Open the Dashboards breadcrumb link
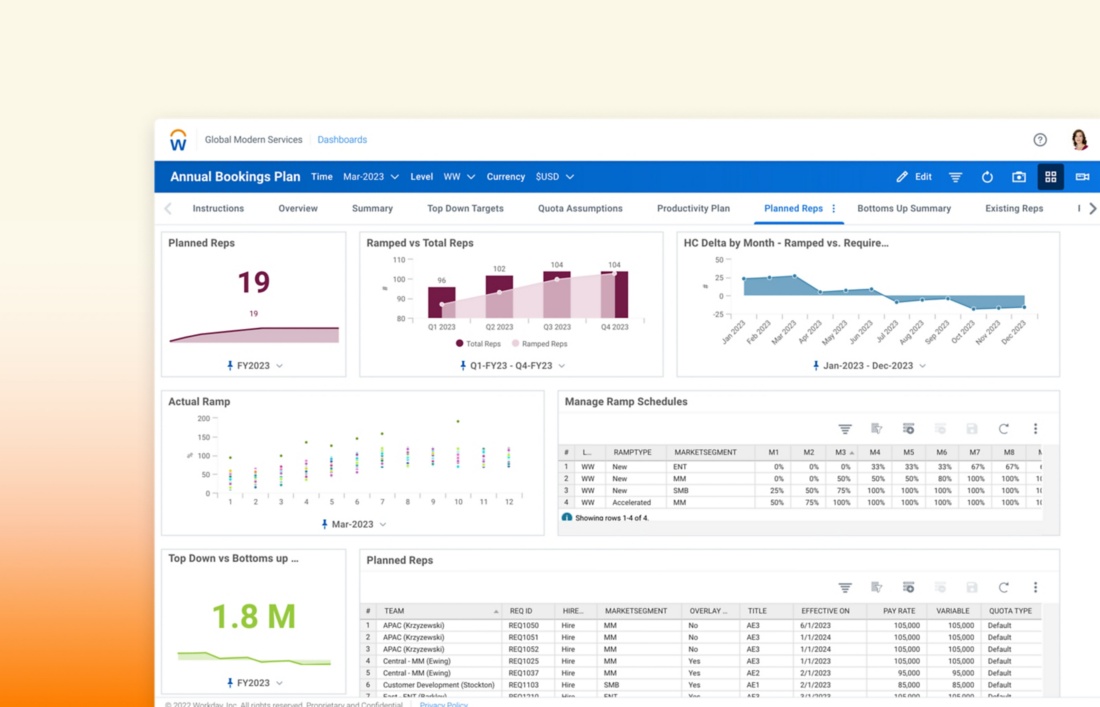Screen dimensions: 1100x707 (x=342, y=140)
